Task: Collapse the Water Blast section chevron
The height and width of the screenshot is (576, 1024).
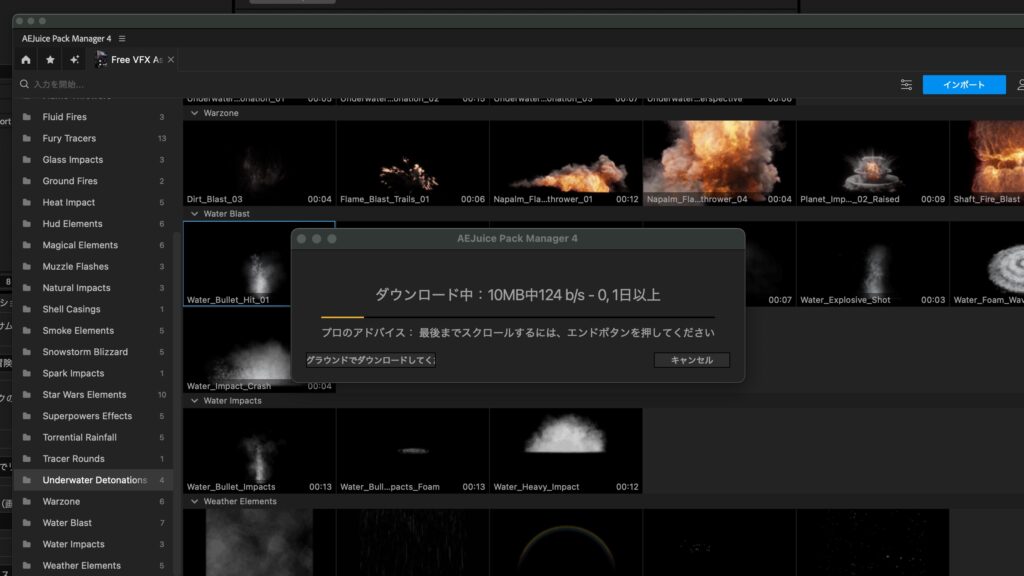Action: point(194,214)
